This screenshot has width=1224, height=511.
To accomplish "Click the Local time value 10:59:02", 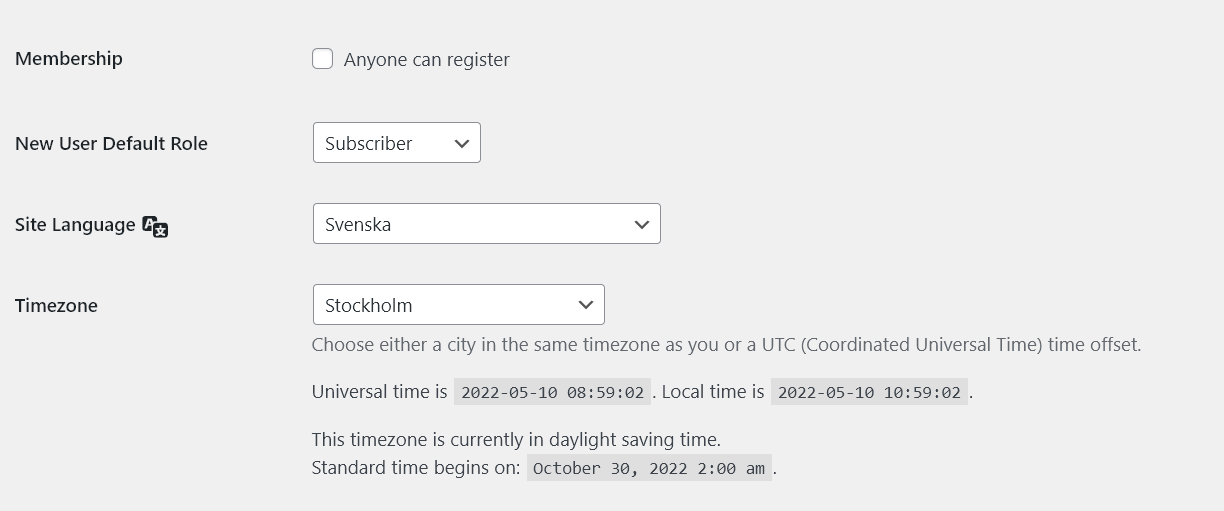I will [x=869, y=392].
